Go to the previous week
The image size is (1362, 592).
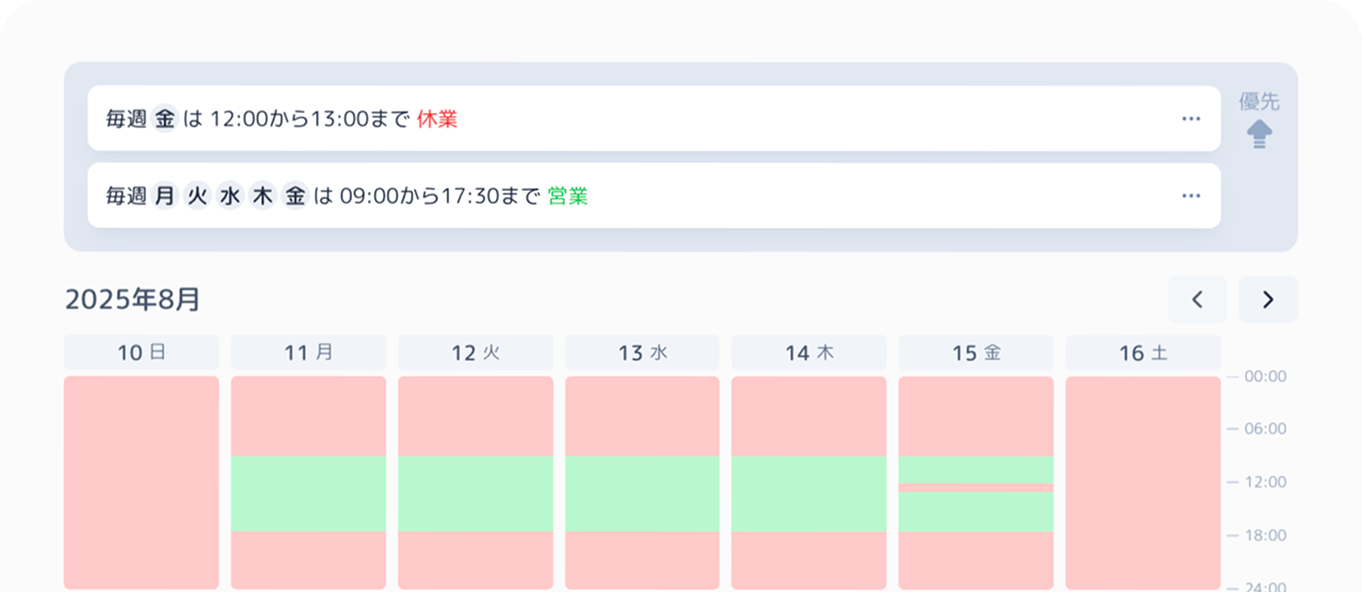coord(1196,299)
